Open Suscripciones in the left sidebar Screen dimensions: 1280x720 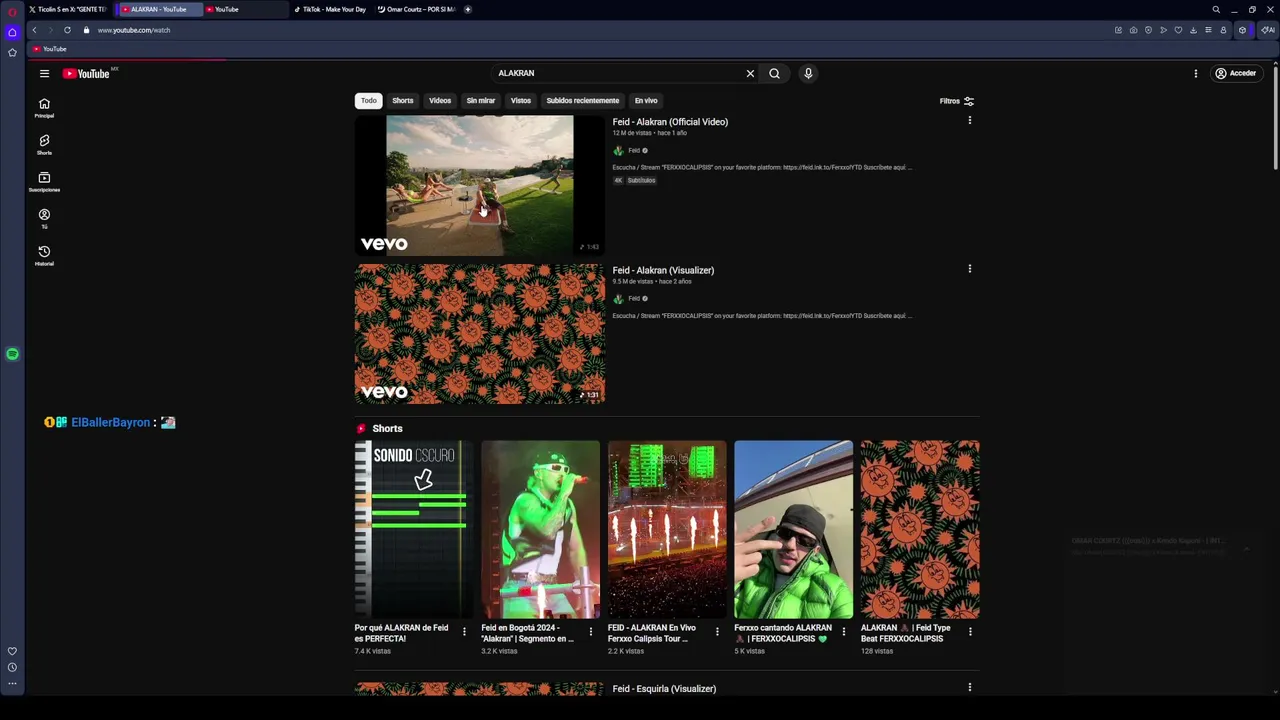[x=44, y=182]
